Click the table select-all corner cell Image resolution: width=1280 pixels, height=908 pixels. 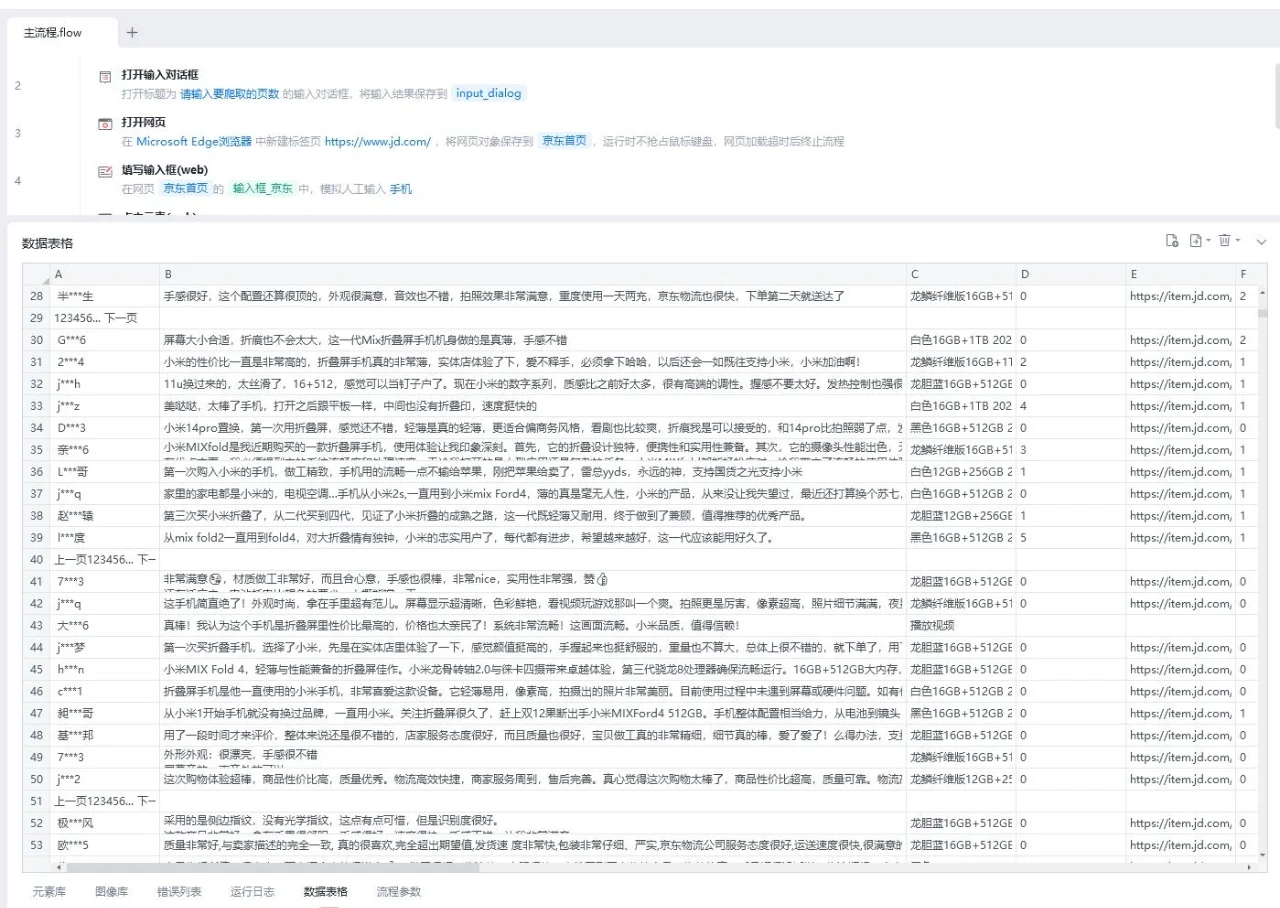pyautogui.click(x=37, y=274)
